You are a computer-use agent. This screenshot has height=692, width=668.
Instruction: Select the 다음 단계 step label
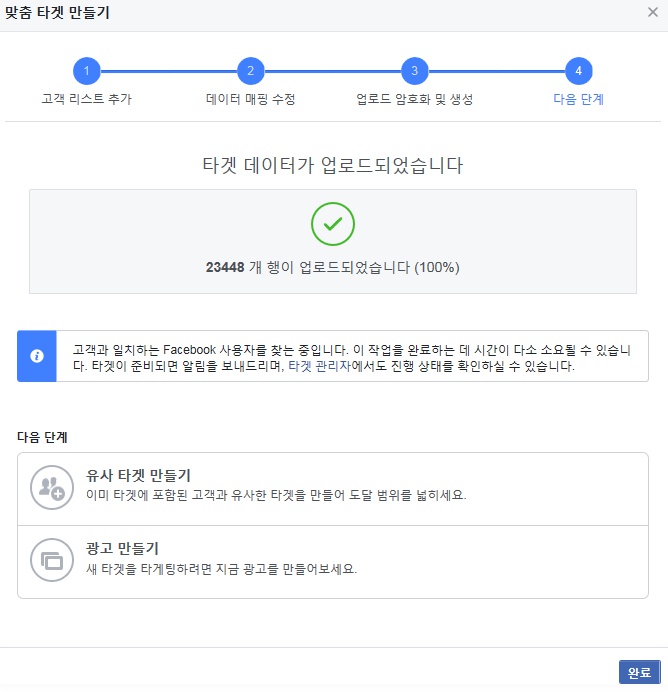click(578, 98)
